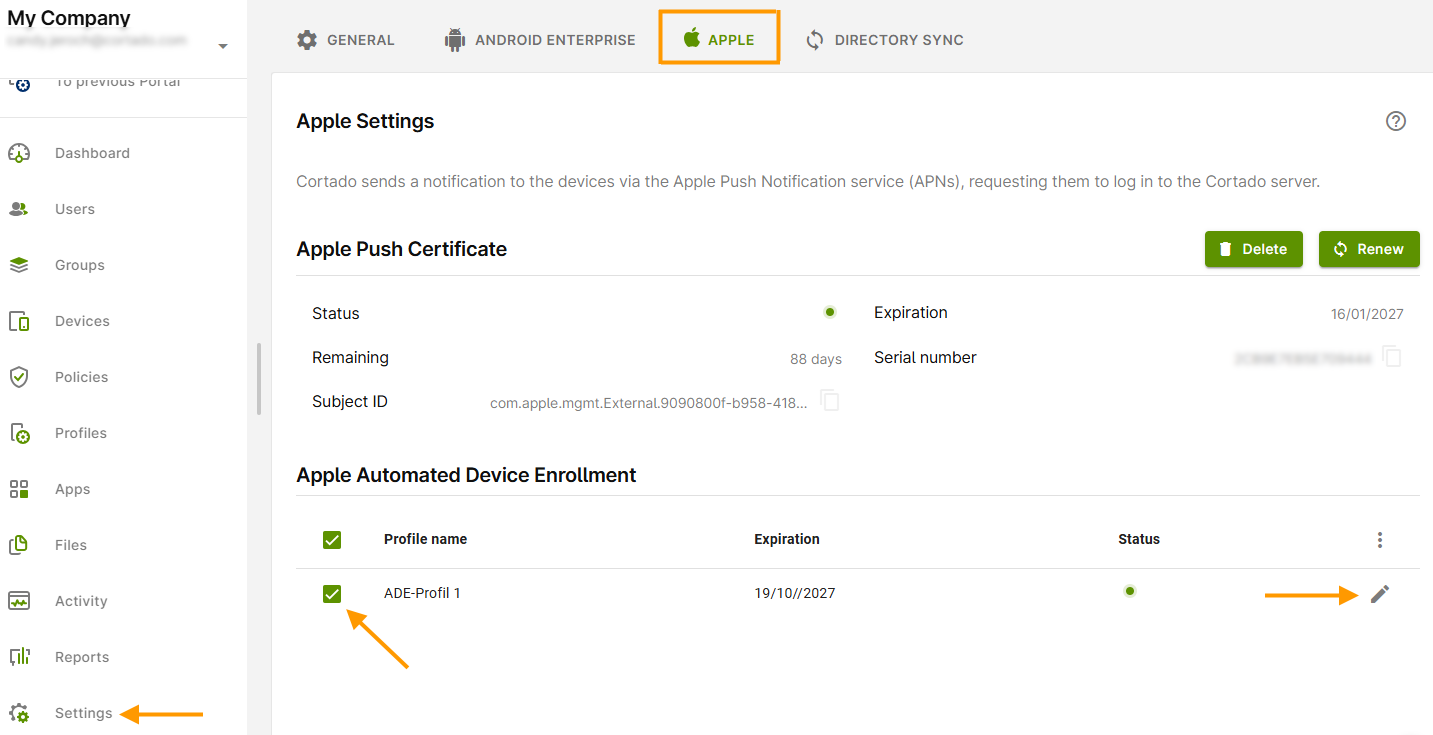Click the com.apple.mgmt.External Subject ID text

649,403
